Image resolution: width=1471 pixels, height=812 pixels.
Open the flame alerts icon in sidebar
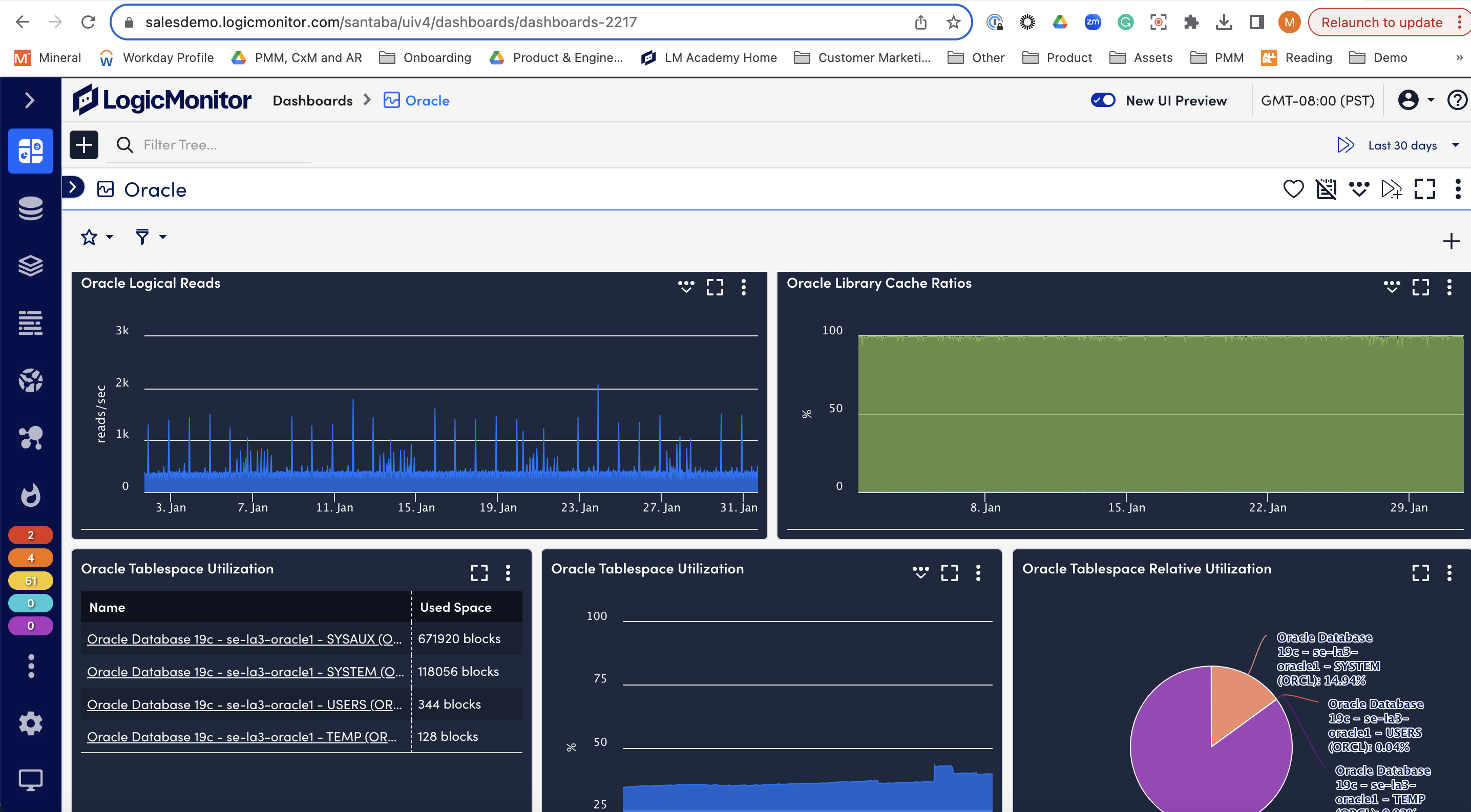click(30, 495)
